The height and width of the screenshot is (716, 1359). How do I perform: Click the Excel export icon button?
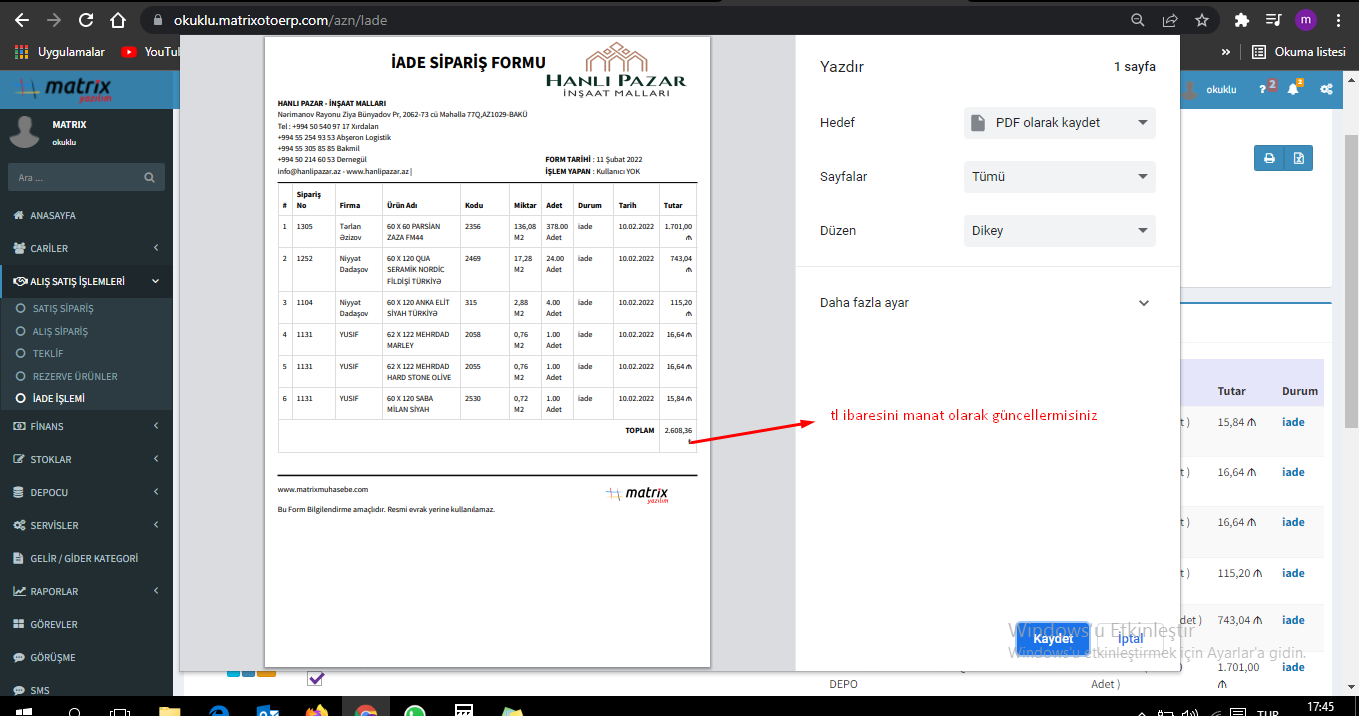point(1298,158)
